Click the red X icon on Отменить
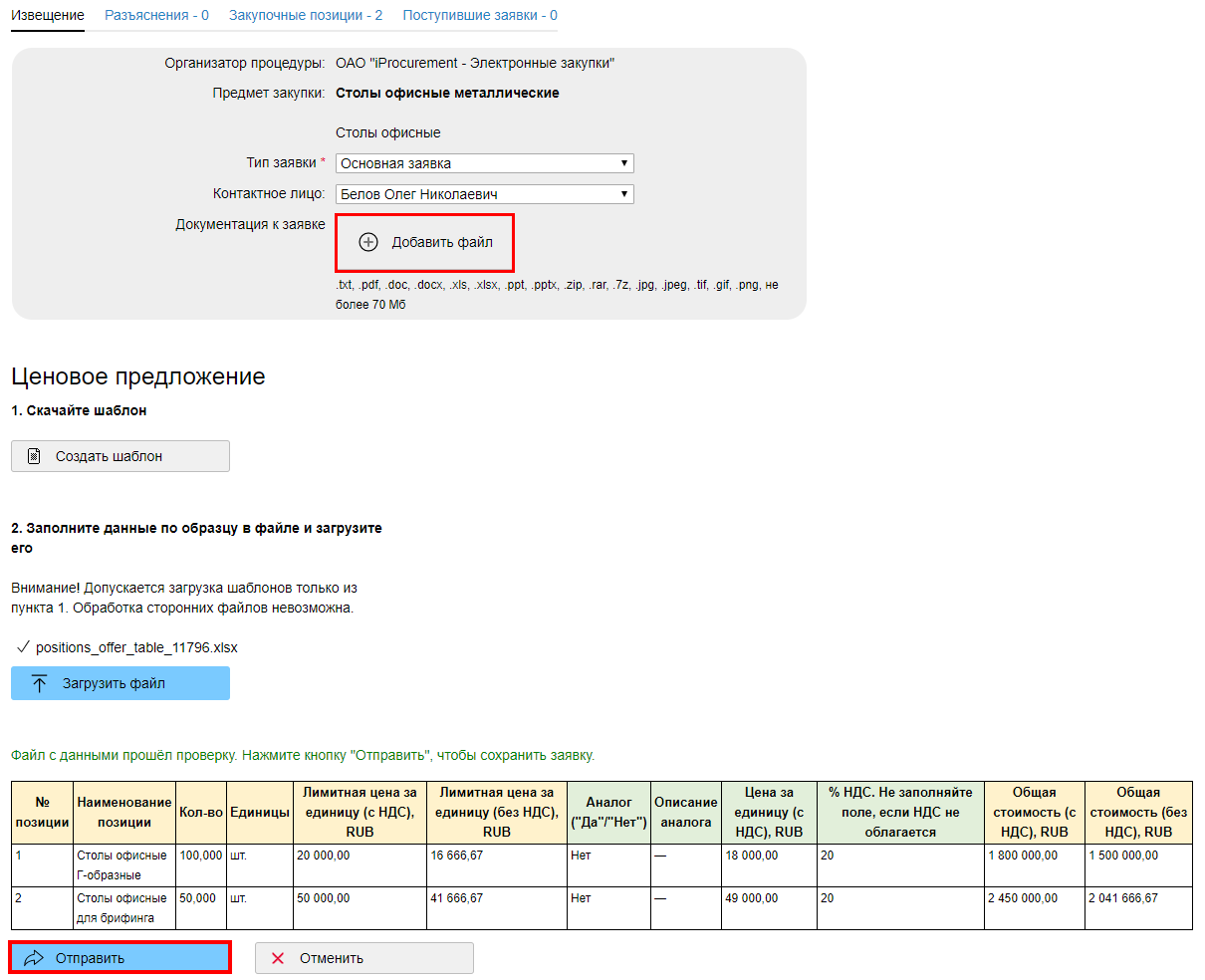 point(278,958)
